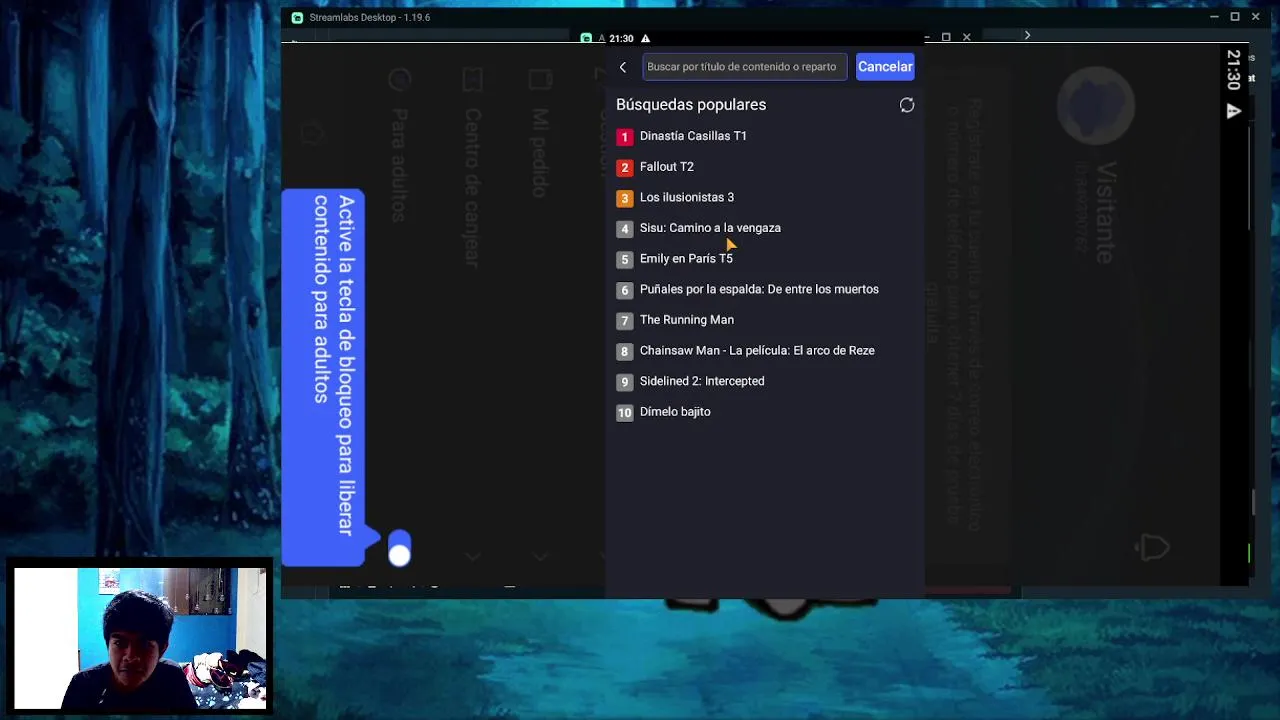Expand the right chevron arrow in the top bar
The width and height of the screenshot is (1280, 720).
click(1027, 36)
